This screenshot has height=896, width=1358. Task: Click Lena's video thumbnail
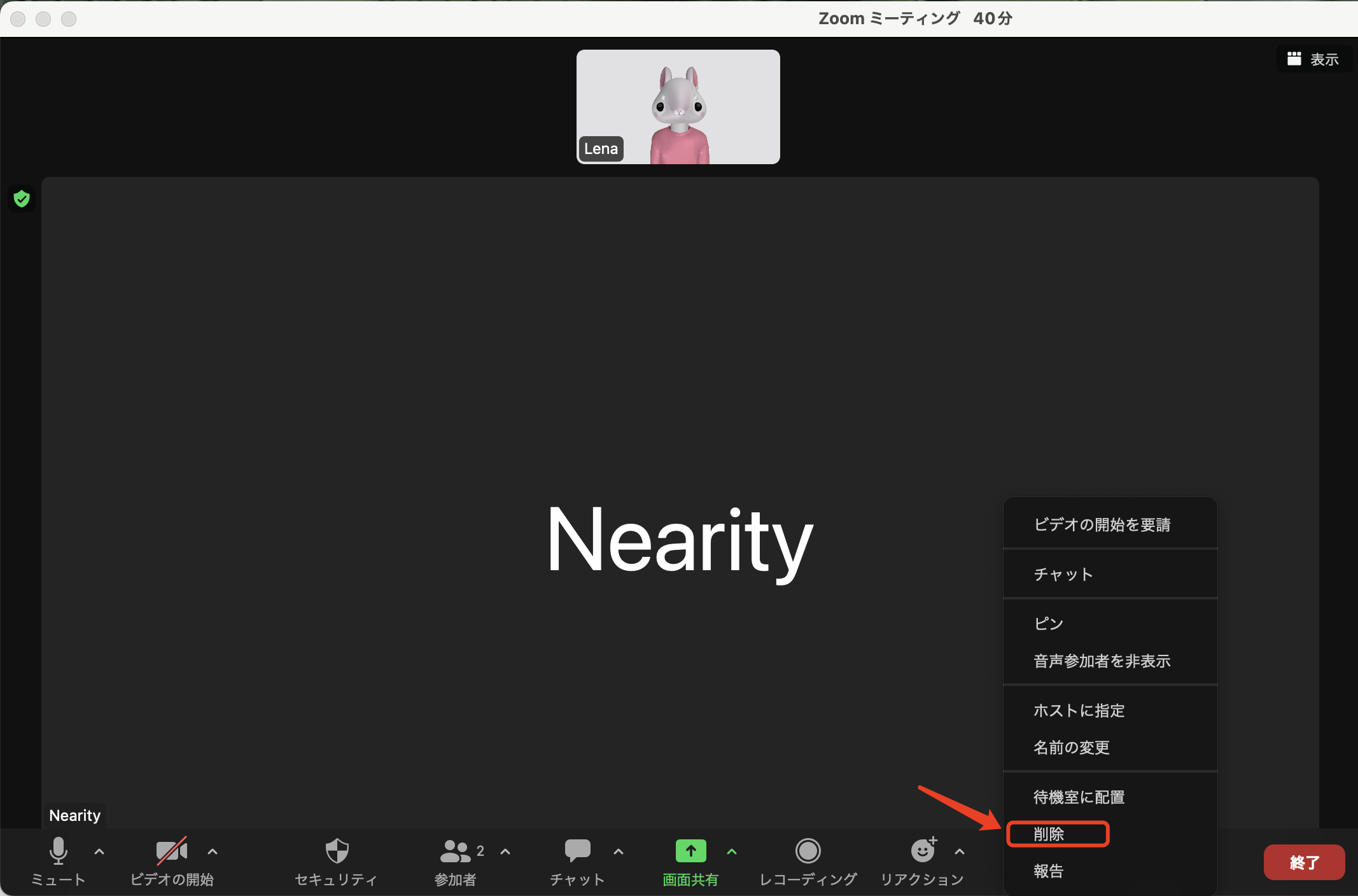point(678,107)
